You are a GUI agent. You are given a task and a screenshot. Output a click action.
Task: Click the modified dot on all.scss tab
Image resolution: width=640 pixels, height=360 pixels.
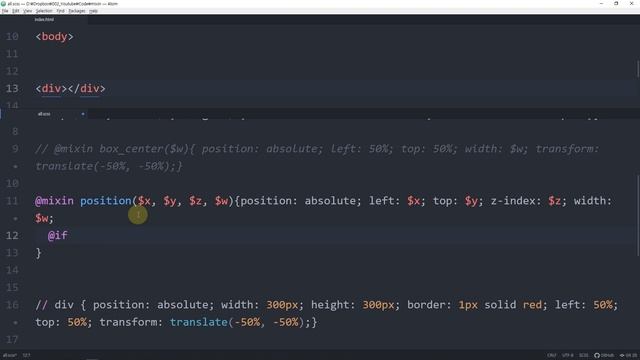point(83,114)
